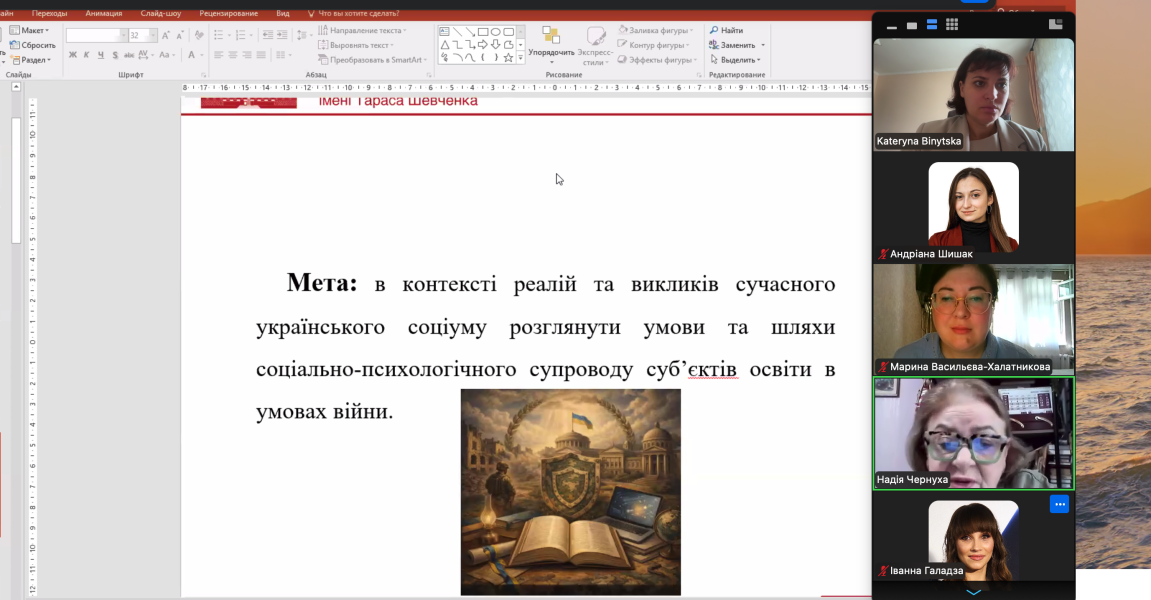Image resolution: width=1151 pixels, height=600 pixels.
Task: Click the Сбросить reset button
Action: 32,45
